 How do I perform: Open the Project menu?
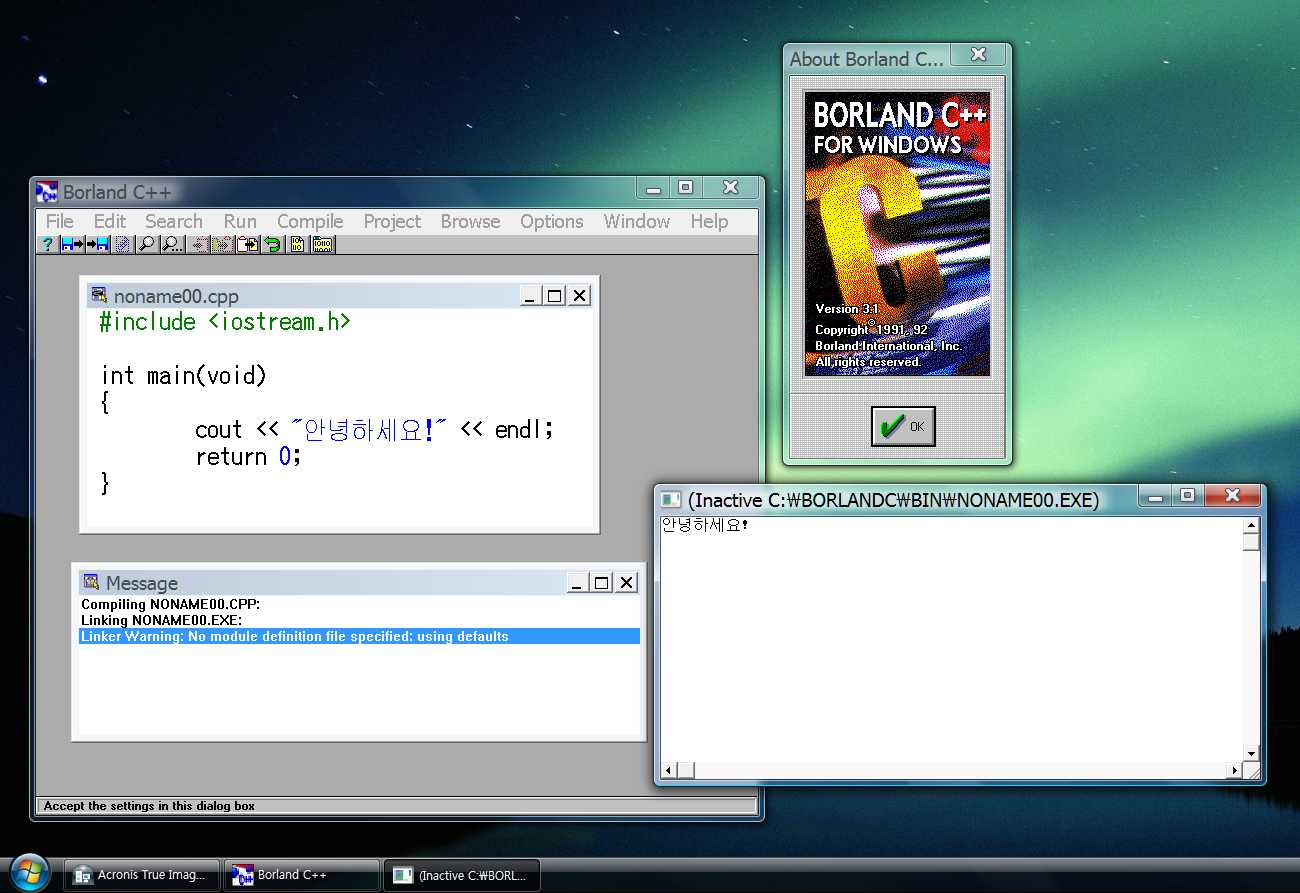tap(392, 221)
